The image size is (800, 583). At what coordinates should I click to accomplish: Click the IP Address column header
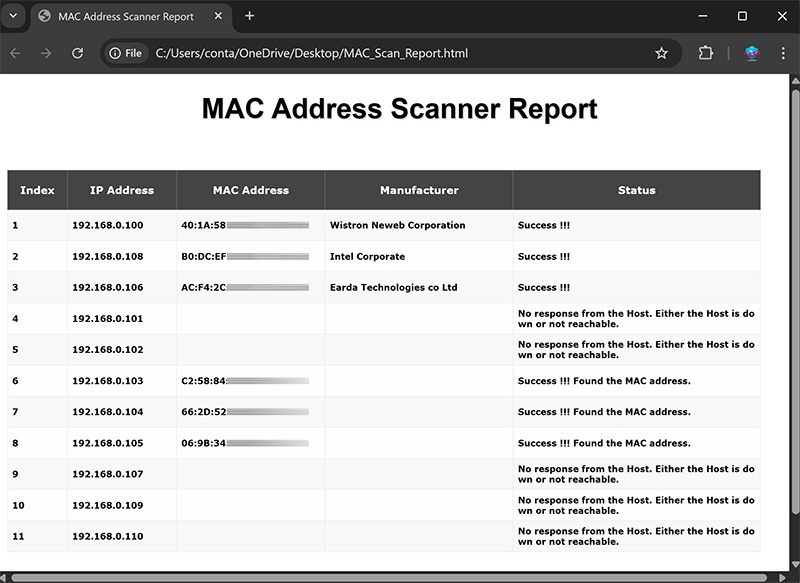pyautogui.click(x=122, y=190)
